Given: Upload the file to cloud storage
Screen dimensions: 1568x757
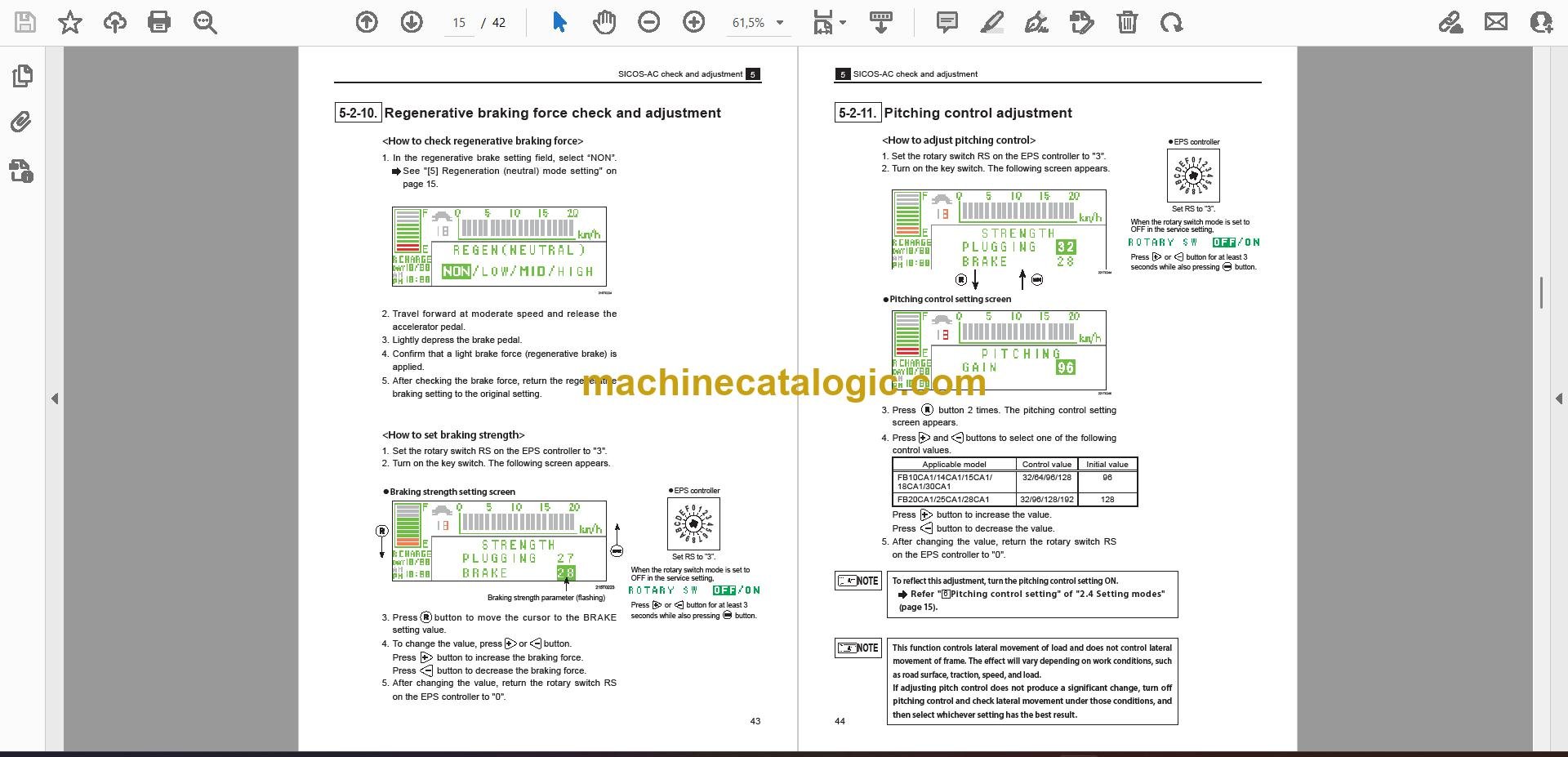Looking at the screenshot, I should (x=114, y=22).
